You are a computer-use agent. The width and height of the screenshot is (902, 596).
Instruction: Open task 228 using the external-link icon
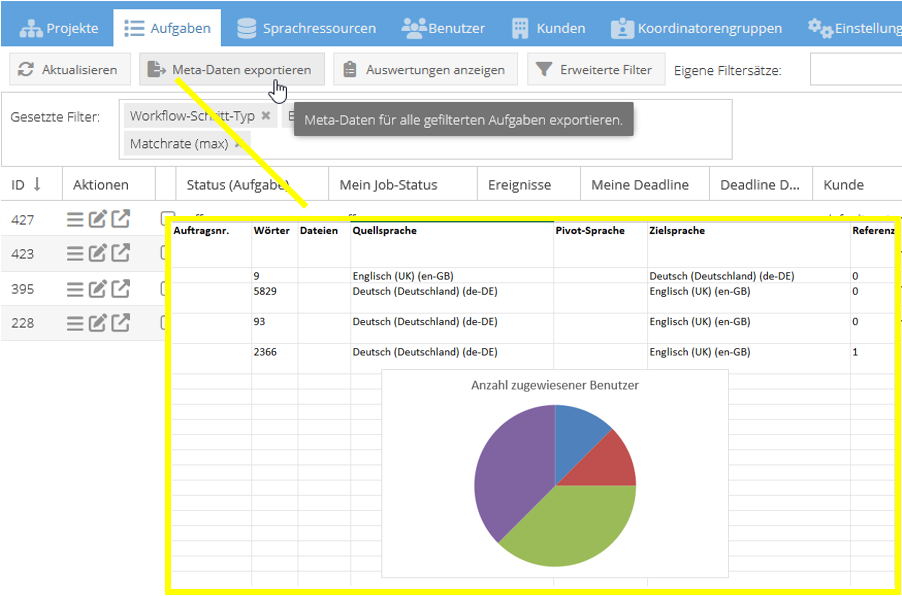click(x=121, y=323)
